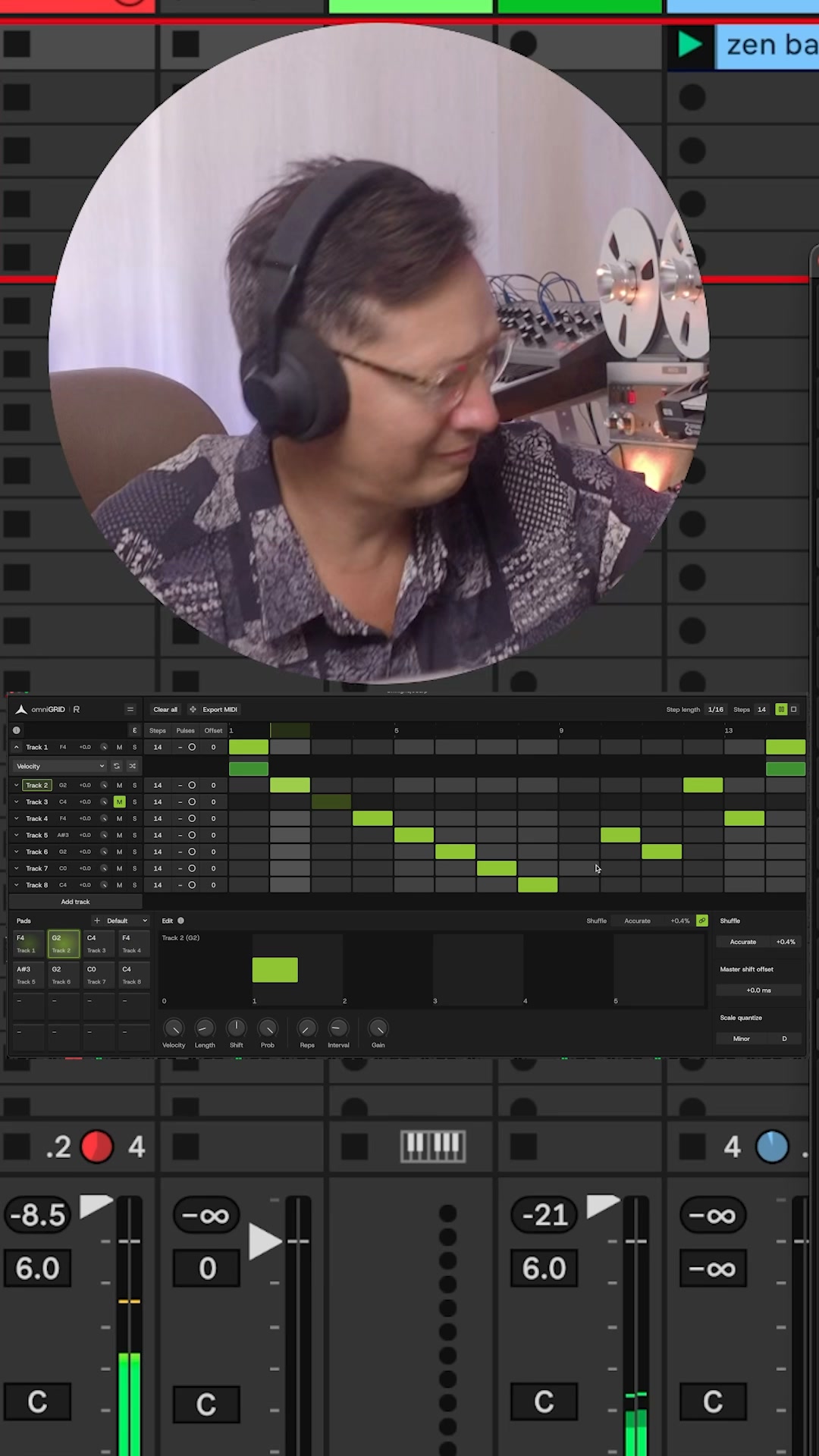Viewport: 819px width, 1456px height.
Task: Click the piano keyboard icon in mixer
Action: [x=433, y=1147]
